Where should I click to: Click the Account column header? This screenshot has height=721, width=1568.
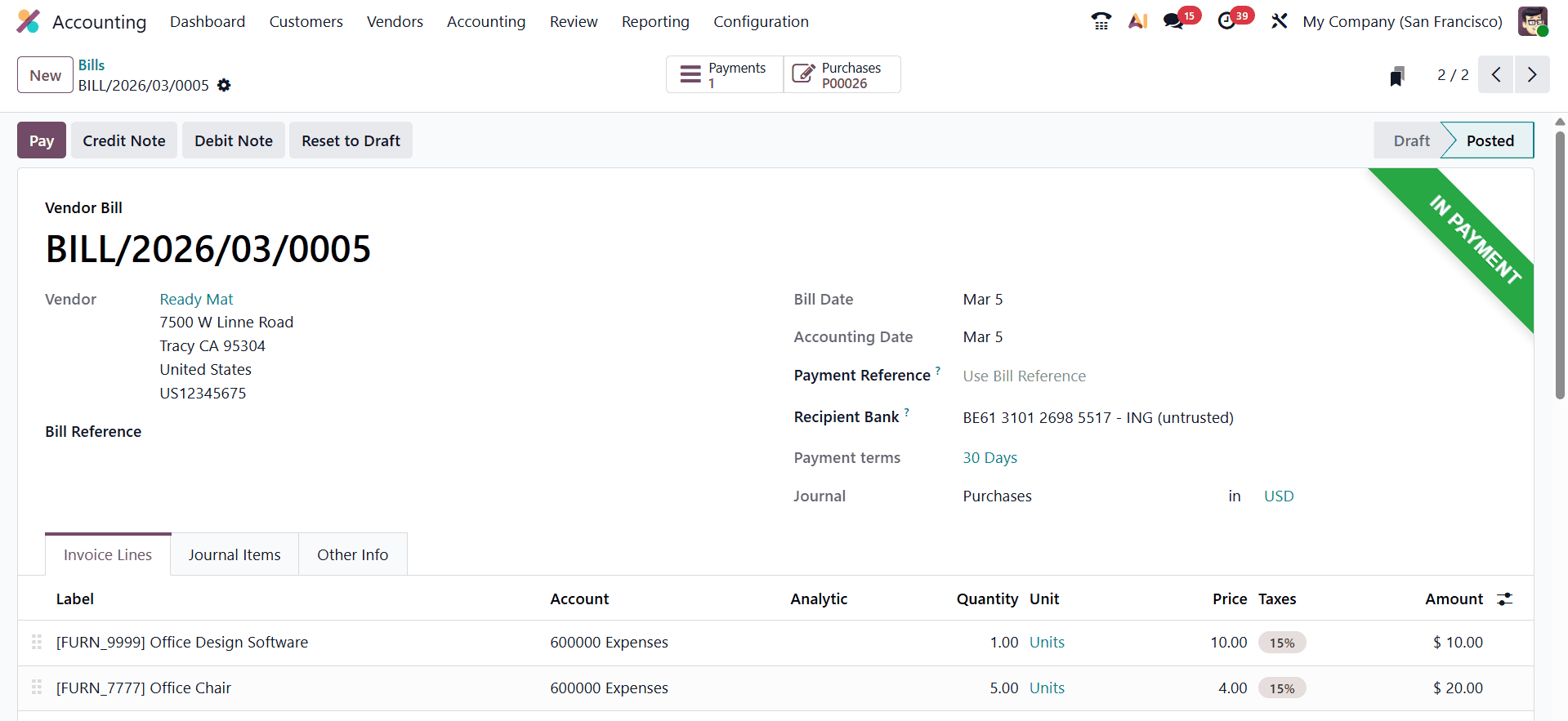tap(579, 599)
